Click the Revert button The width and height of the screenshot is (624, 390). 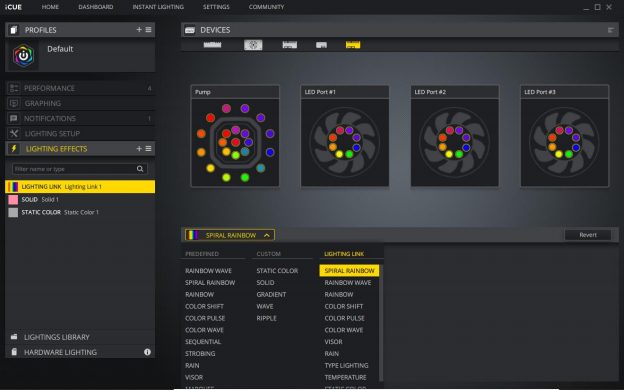pyautogui.click(x=588, y=235)
